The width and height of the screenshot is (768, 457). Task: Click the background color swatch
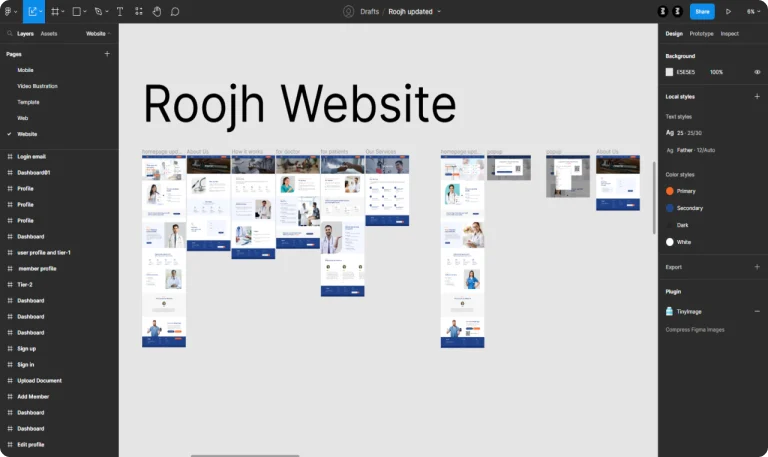coord(669,72)
